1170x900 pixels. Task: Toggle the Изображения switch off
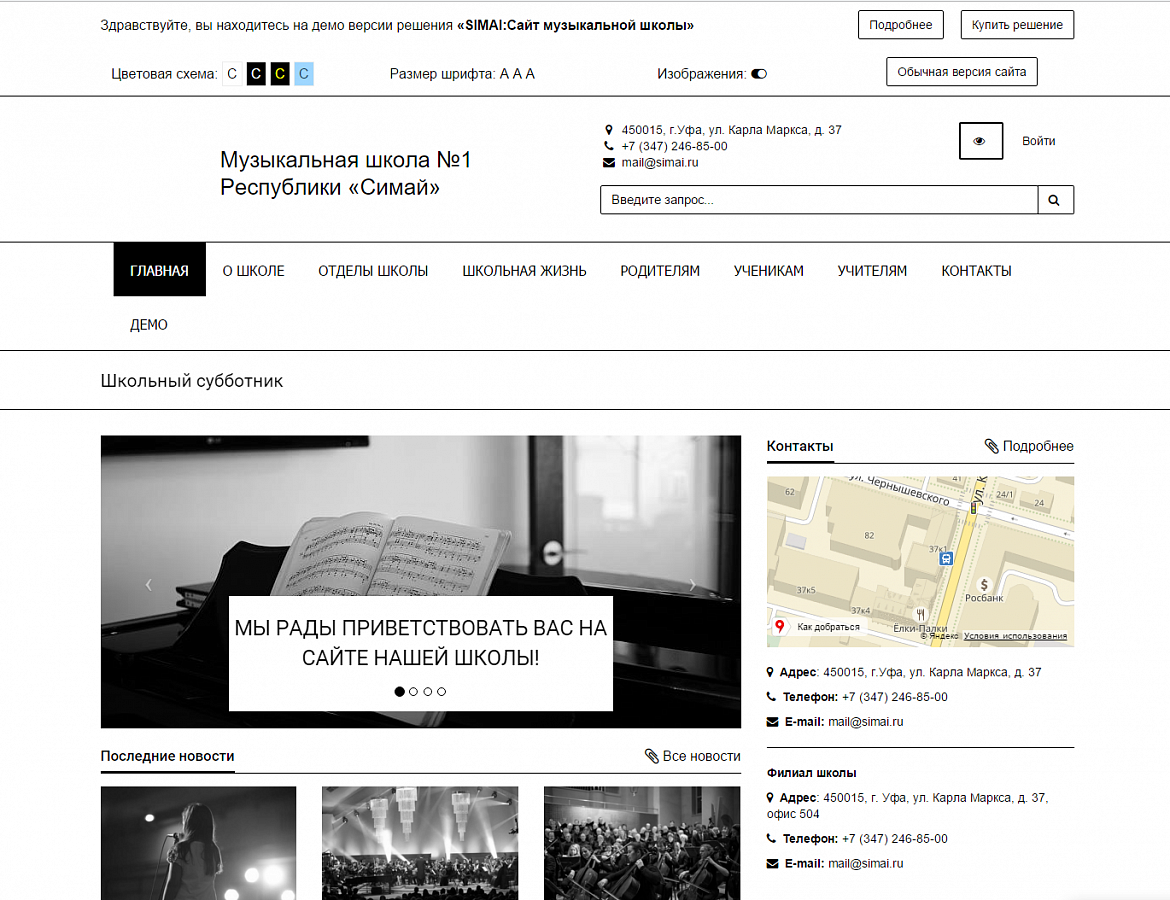coord(760,73)
